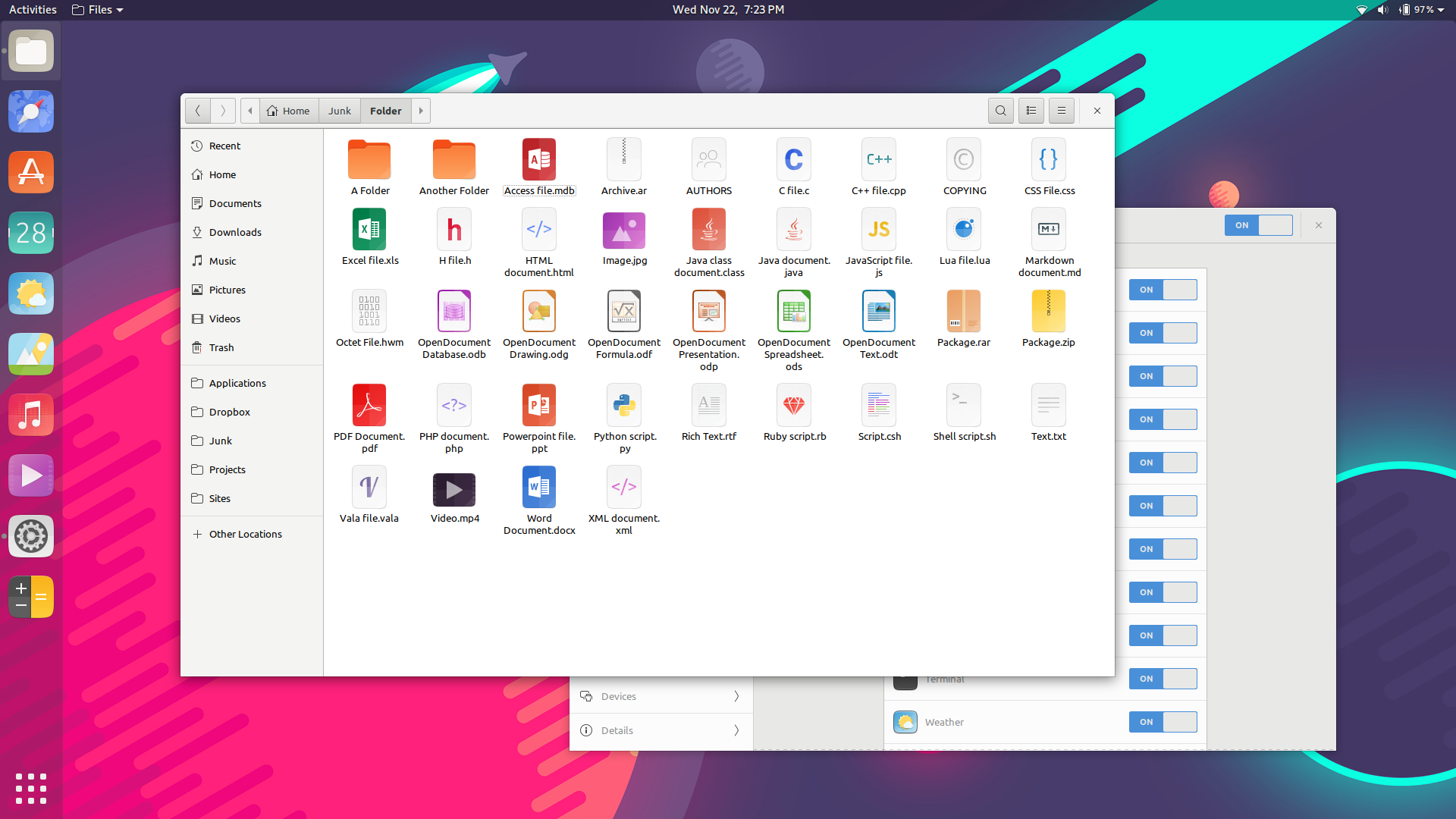Select the Ruby script.rb icon
The height and width of the screenshot is (819, 1456).
pos(794,405)
